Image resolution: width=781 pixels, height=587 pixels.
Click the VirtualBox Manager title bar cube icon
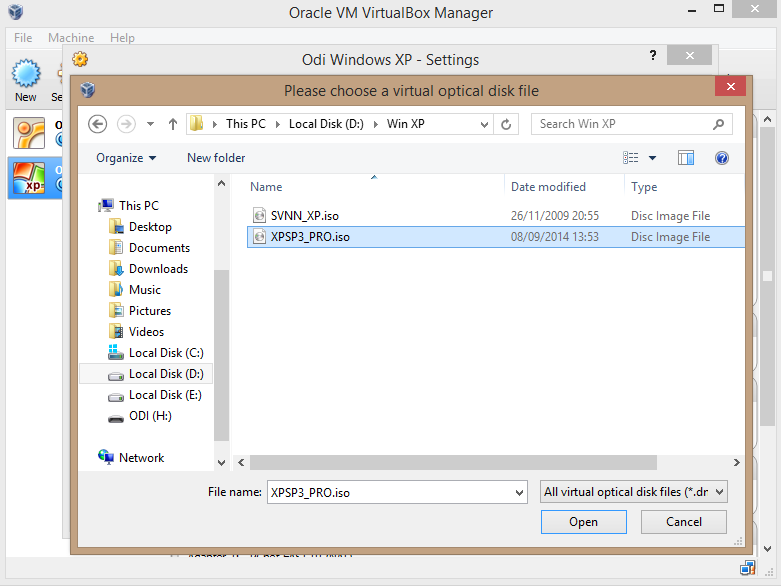pos(15,12)
